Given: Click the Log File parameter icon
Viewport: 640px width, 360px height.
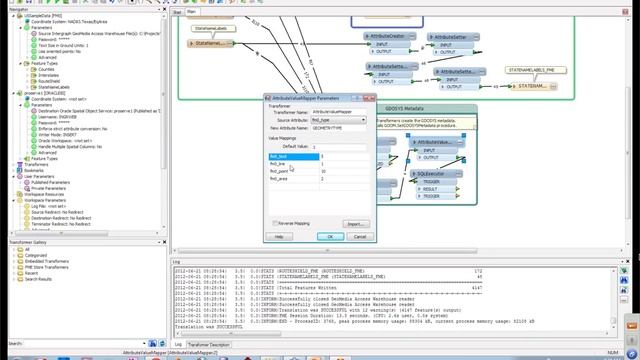Looking at the screenshot, I should point(27,207).
